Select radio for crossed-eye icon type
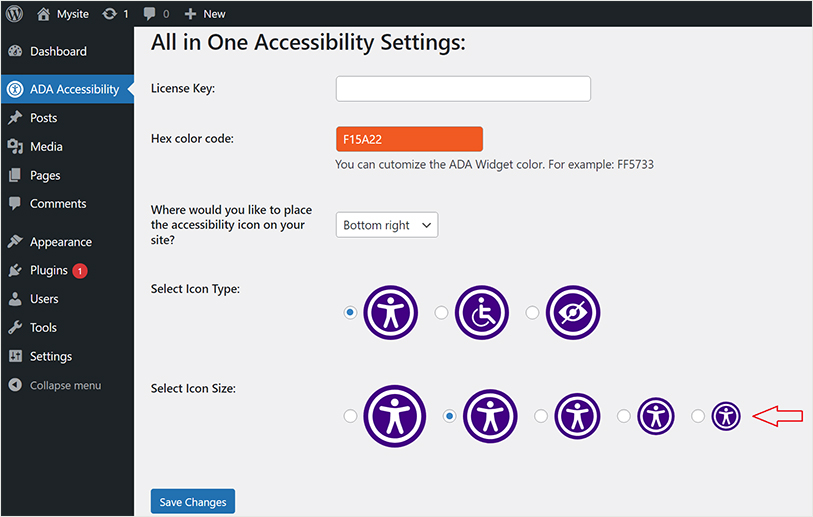This screenshot has width=813, height=517. click(532, 313)
